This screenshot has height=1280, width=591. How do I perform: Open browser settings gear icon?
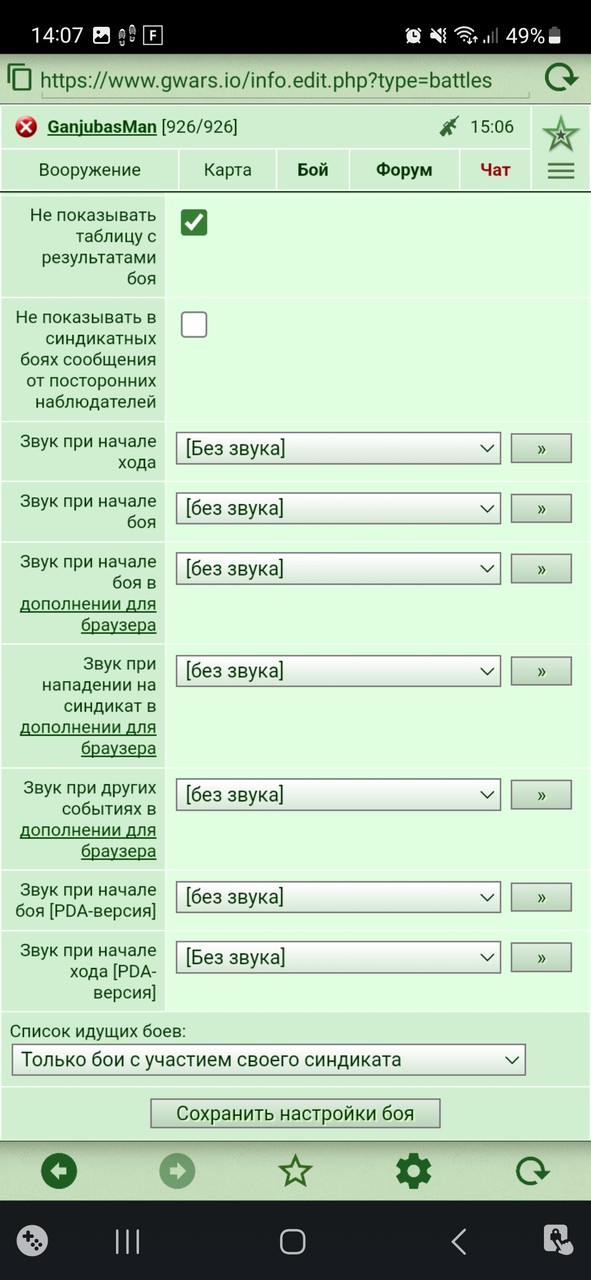[413, 1171]
